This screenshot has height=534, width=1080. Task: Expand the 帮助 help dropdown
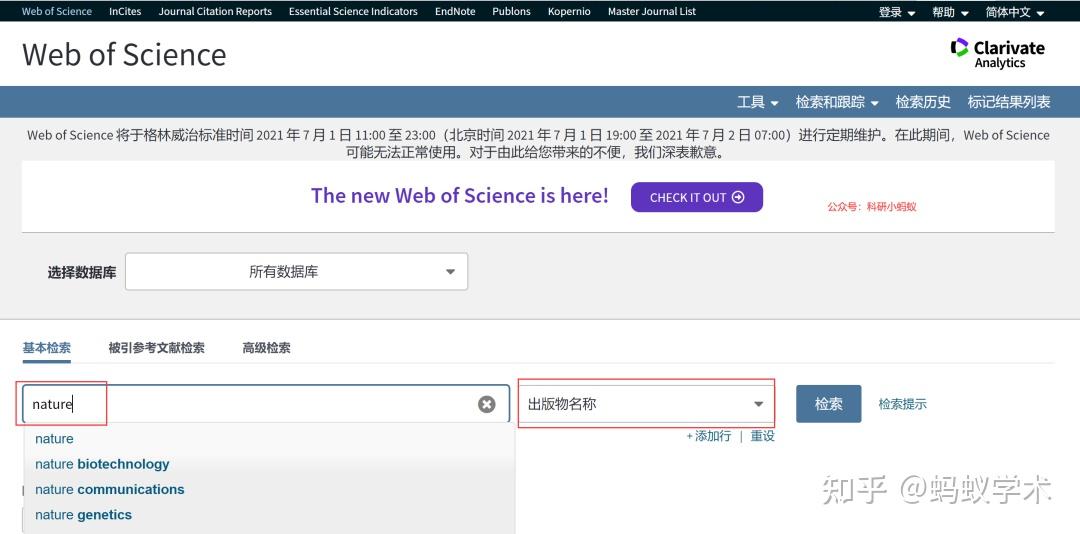[951, 12]
